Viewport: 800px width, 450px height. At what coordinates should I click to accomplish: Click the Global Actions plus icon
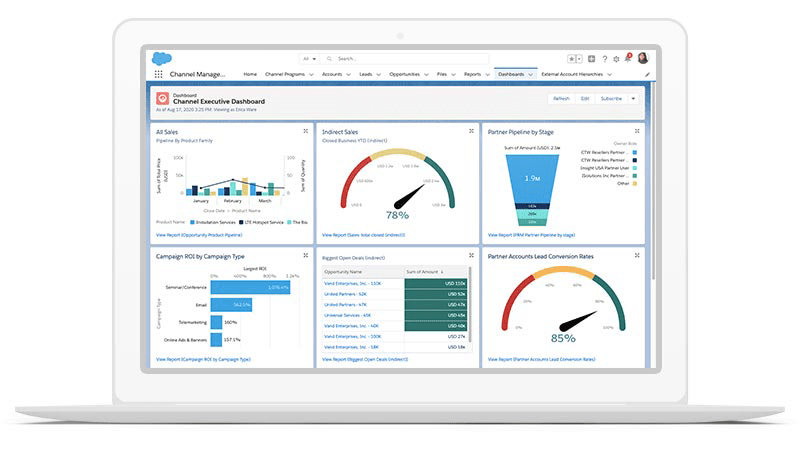pos(591,59)
